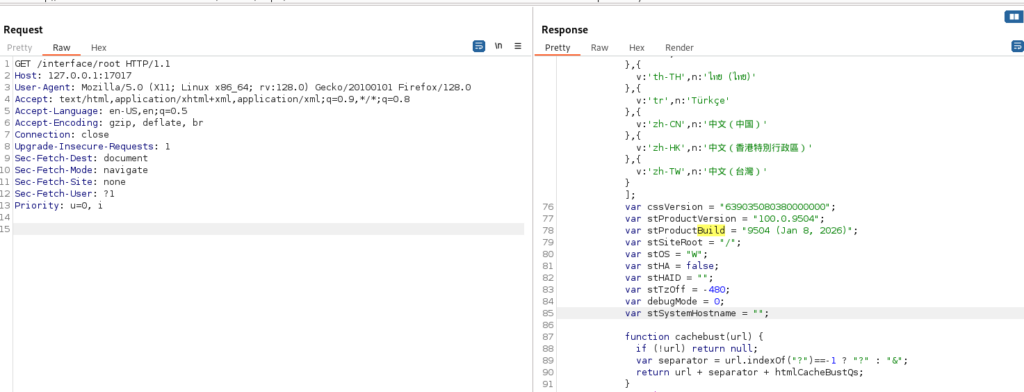Click the split layout icon above Response

click(x=1013, y=16)
